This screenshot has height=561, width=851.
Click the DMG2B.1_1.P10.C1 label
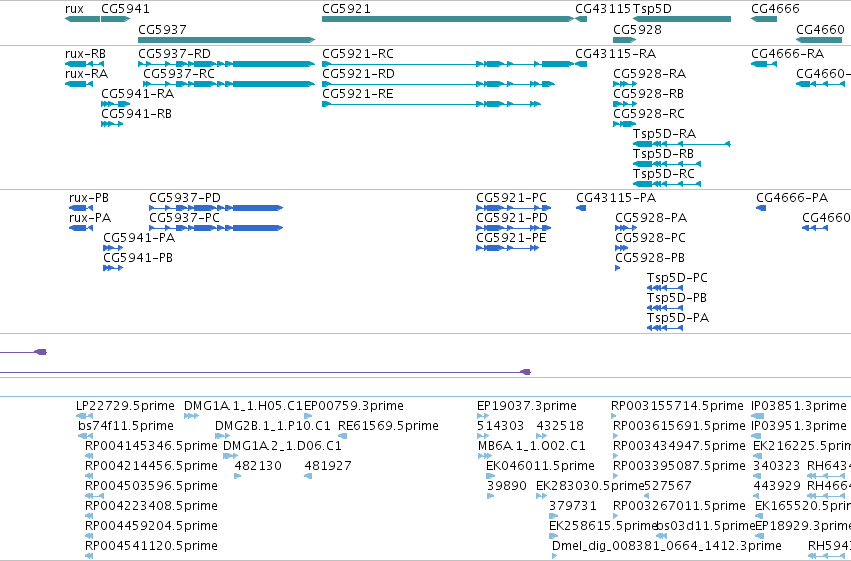pos(273,426)
